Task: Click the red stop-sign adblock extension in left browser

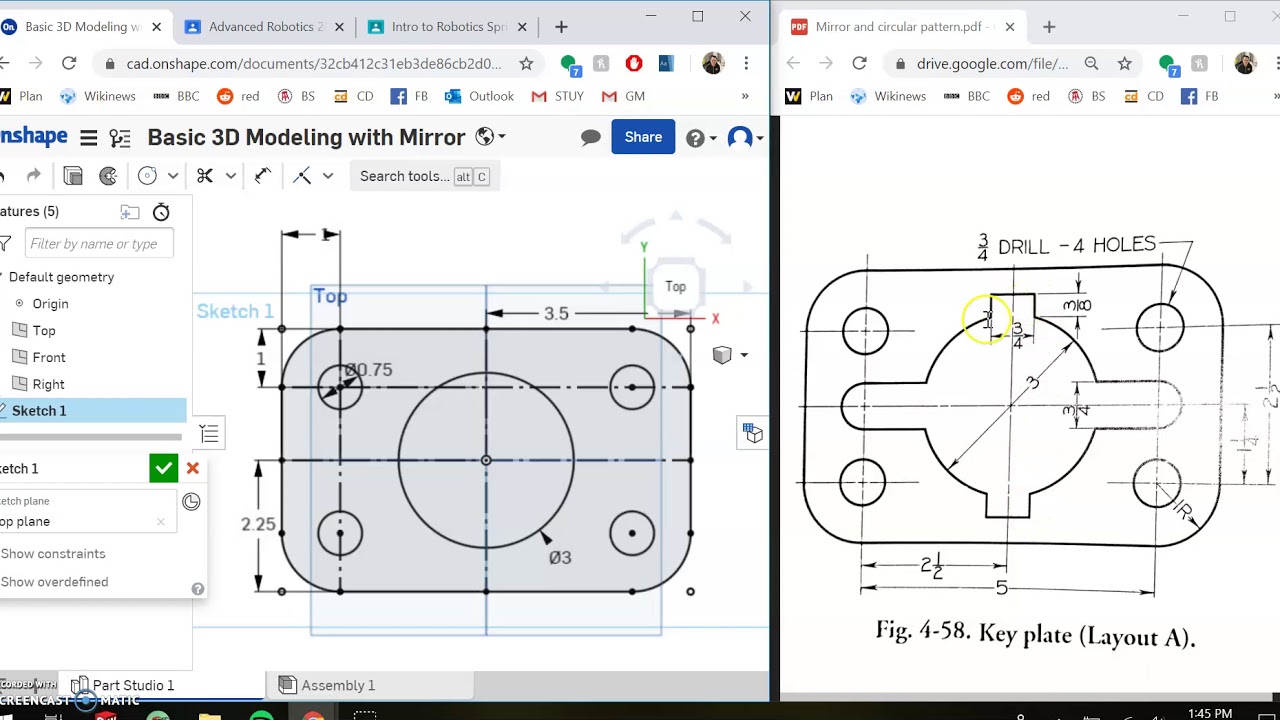Action: click(634, 63)
